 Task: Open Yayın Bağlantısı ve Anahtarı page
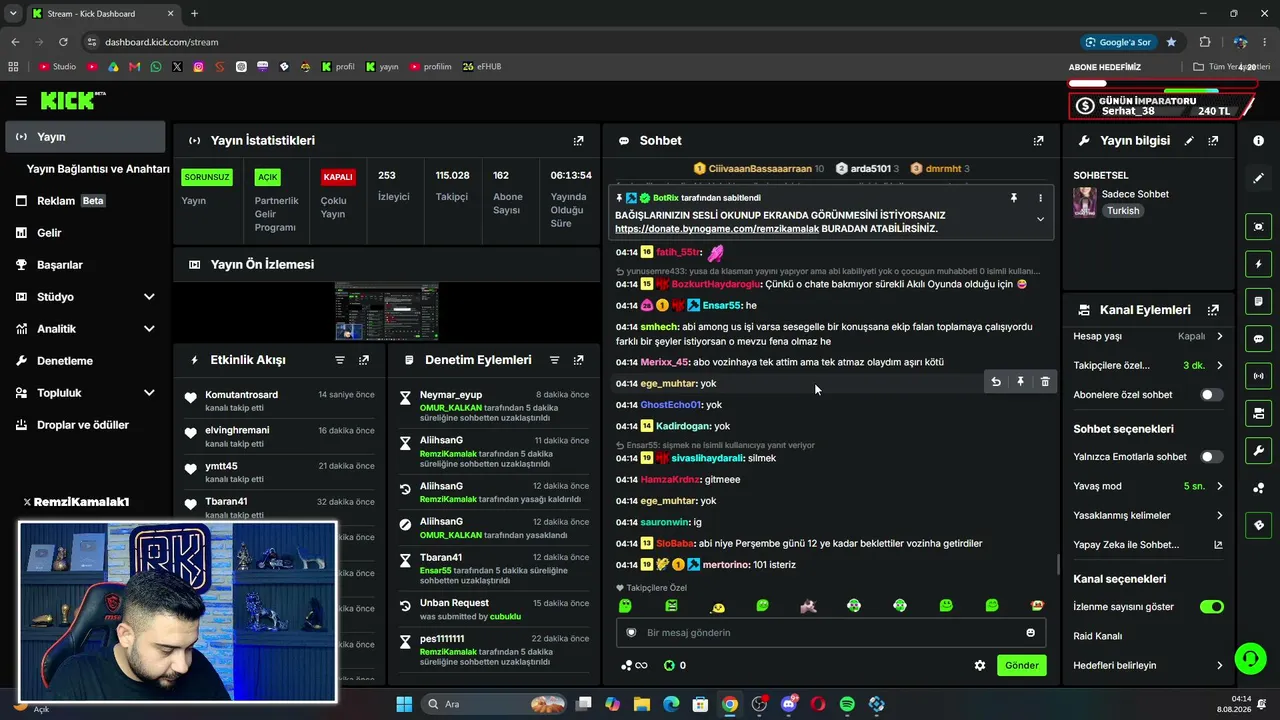[x=98, y=169]
